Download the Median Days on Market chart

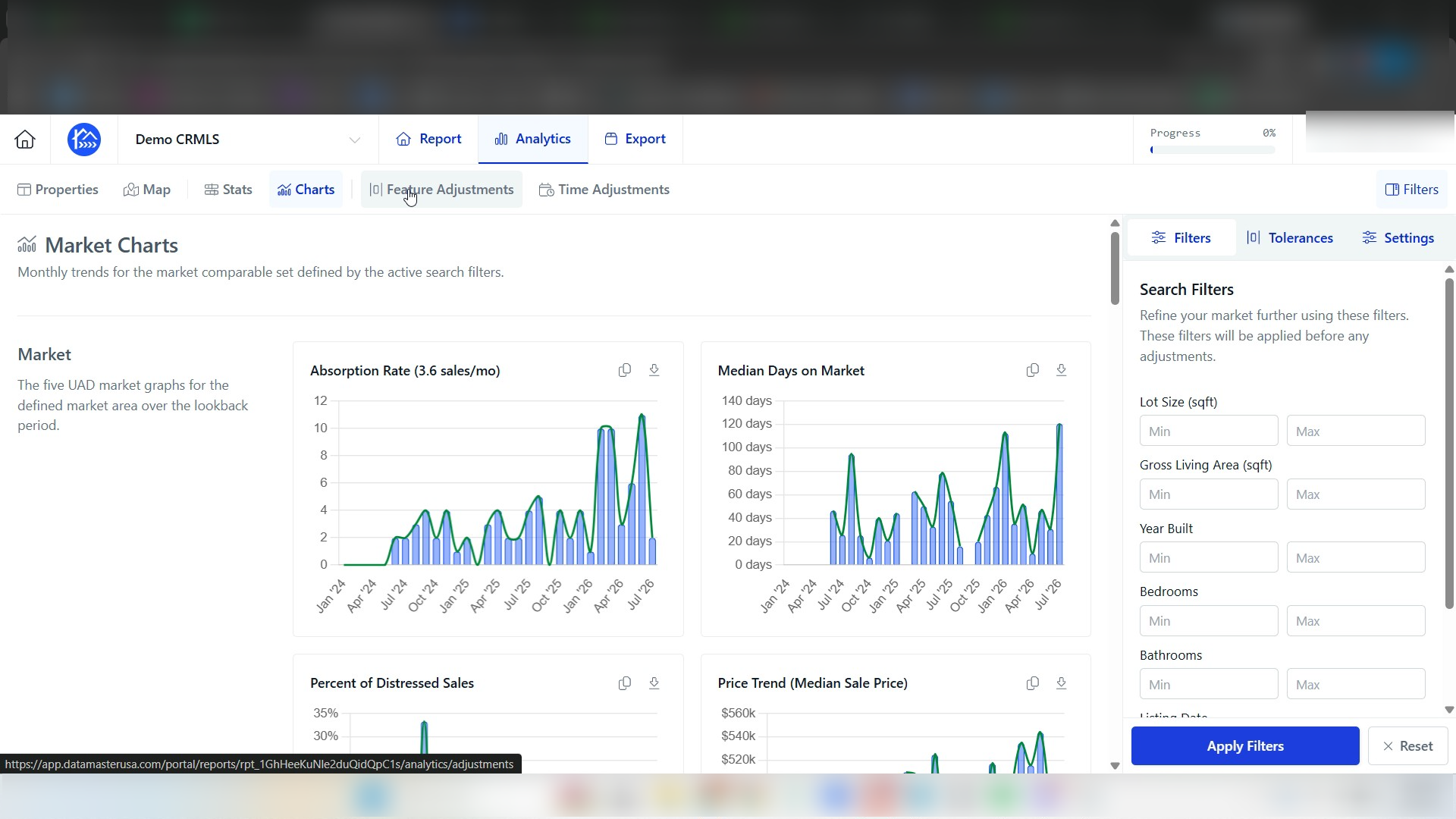[x=1062, y=370]
